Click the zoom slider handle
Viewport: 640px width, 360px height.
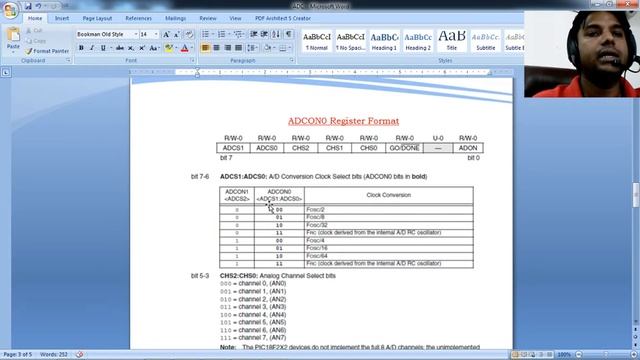[606, 355]
